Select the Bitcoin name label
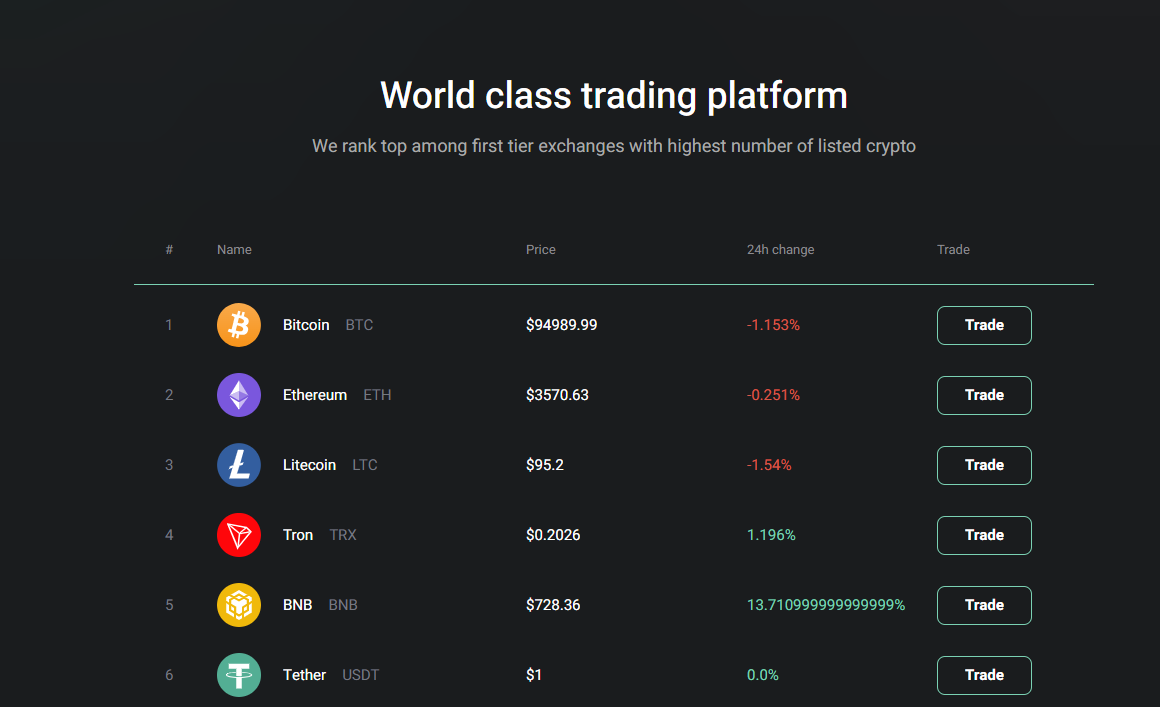Viewport: 1160px width, 707px height. tap(306, 325)
